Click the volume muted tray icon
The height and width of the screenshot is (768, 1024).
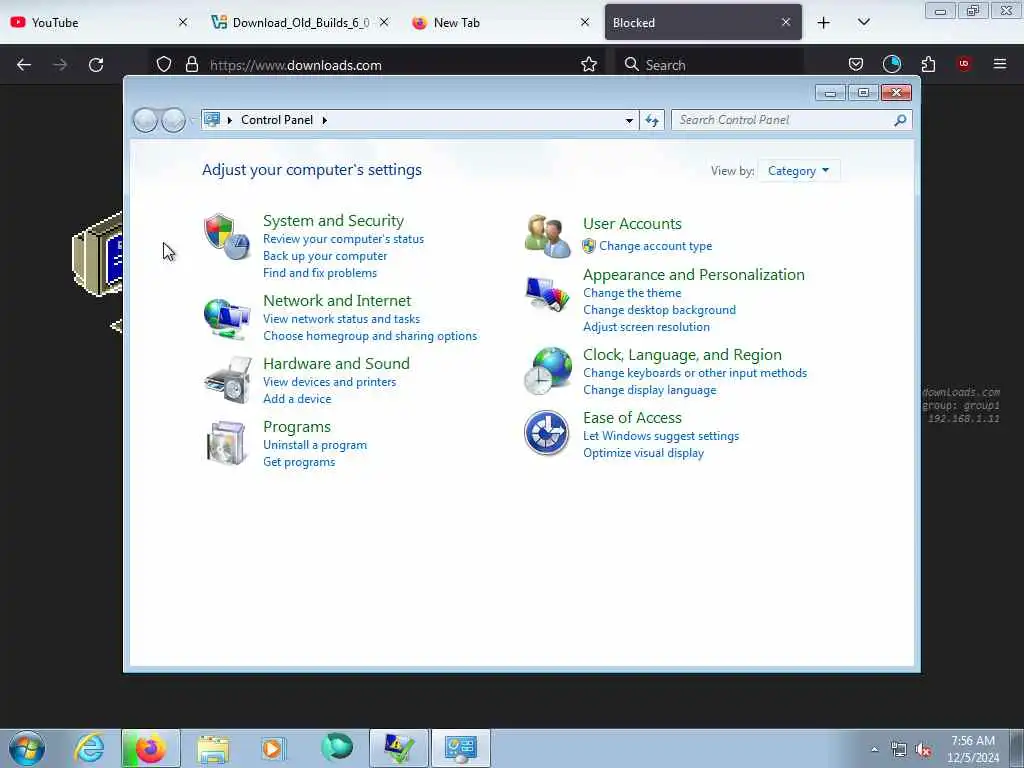point(924,750)
